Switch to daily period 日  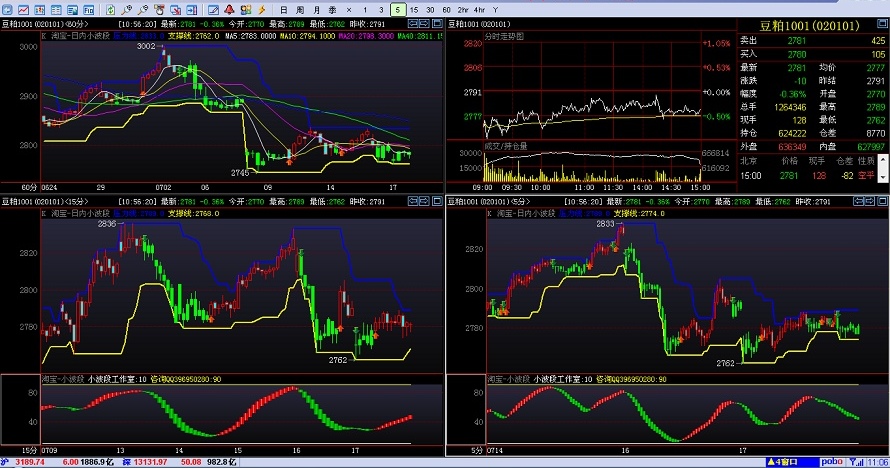coord(284,10)
